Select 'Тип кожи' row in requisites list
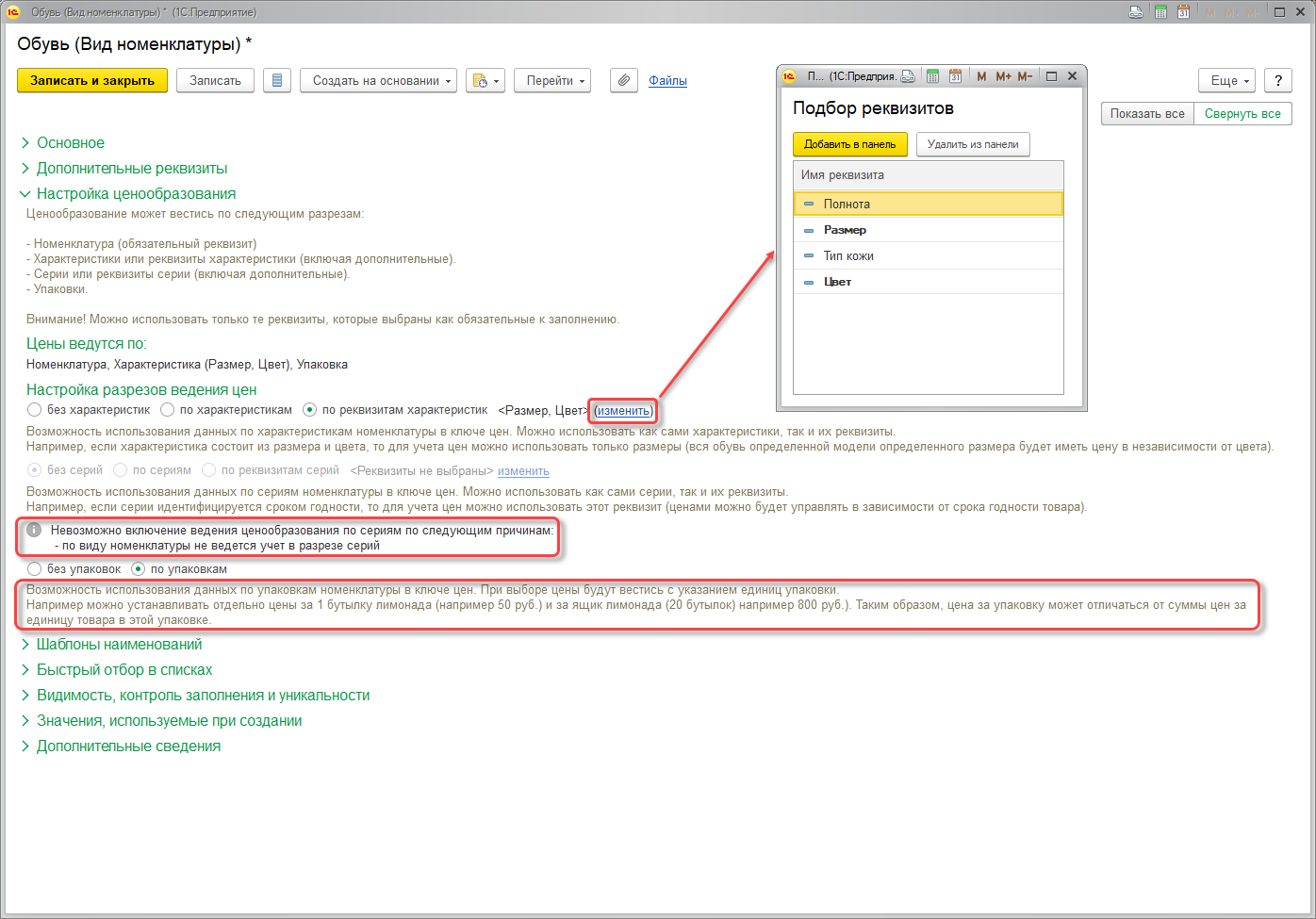Image resolution: width=1316 pixels, height=919 pixels. pyautogui.click(x=848, y=256)
